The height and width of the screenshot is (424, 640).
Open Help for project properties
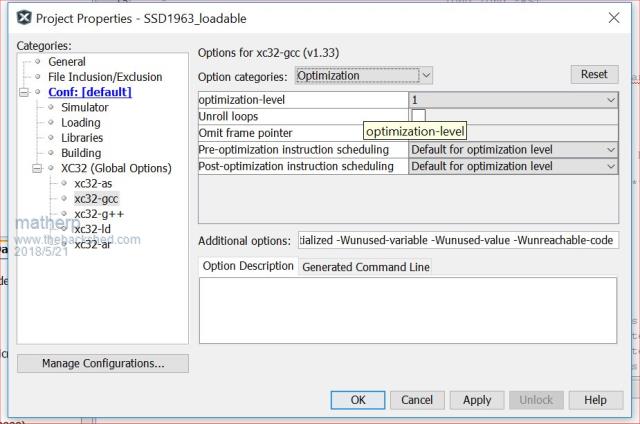596,400
